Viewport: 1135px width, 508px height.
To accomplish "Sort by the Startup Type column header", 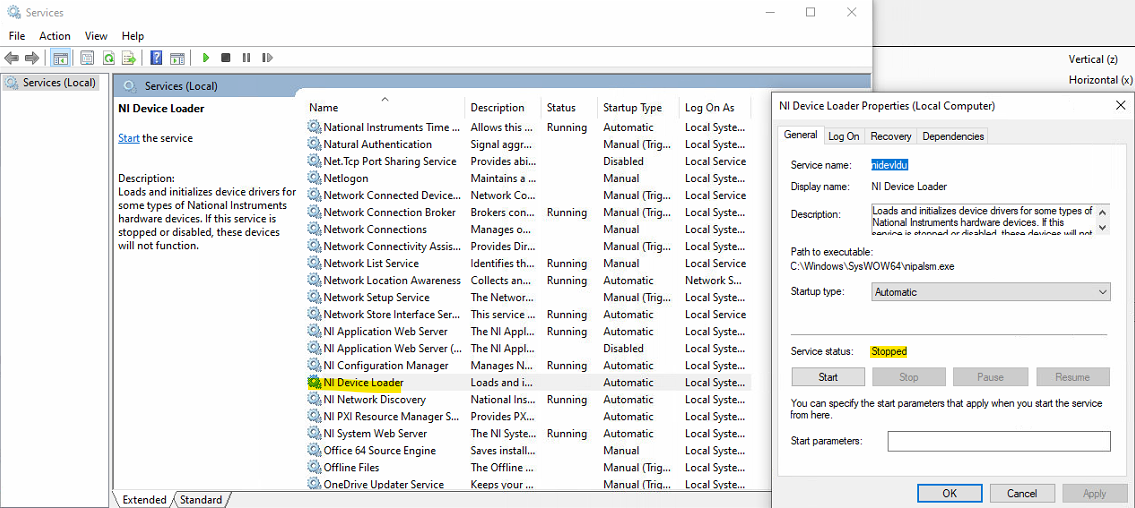I will coord(638,107).
